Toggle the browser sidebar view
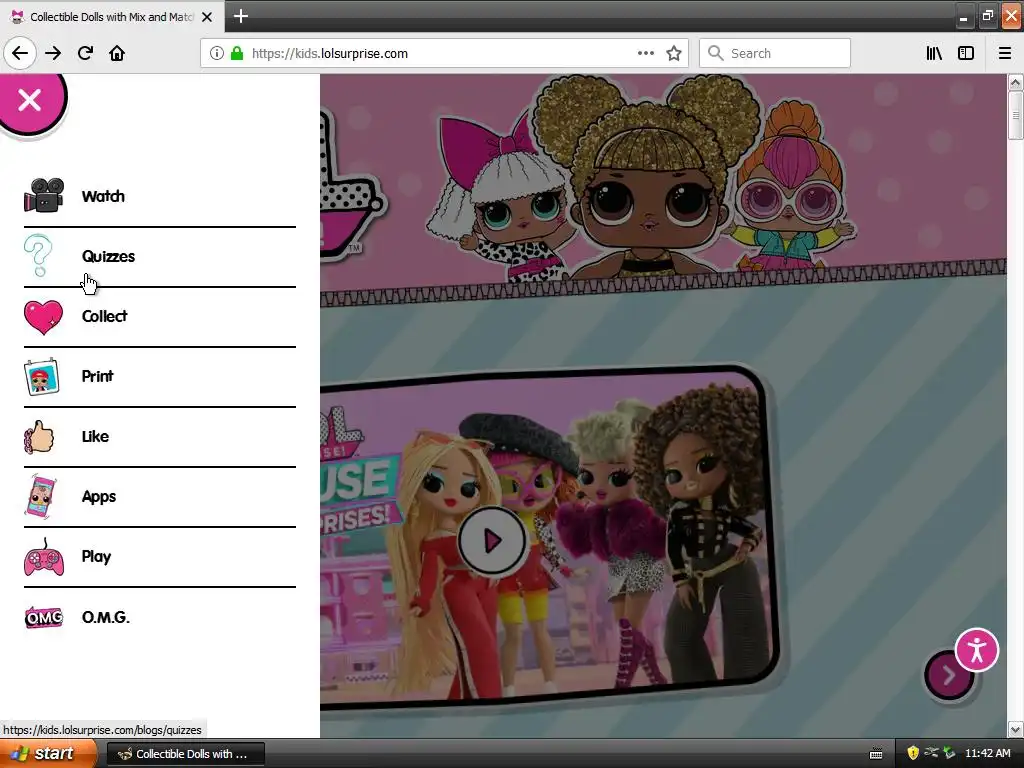Screen dimensions: 1024x768 tap(966, 54)
